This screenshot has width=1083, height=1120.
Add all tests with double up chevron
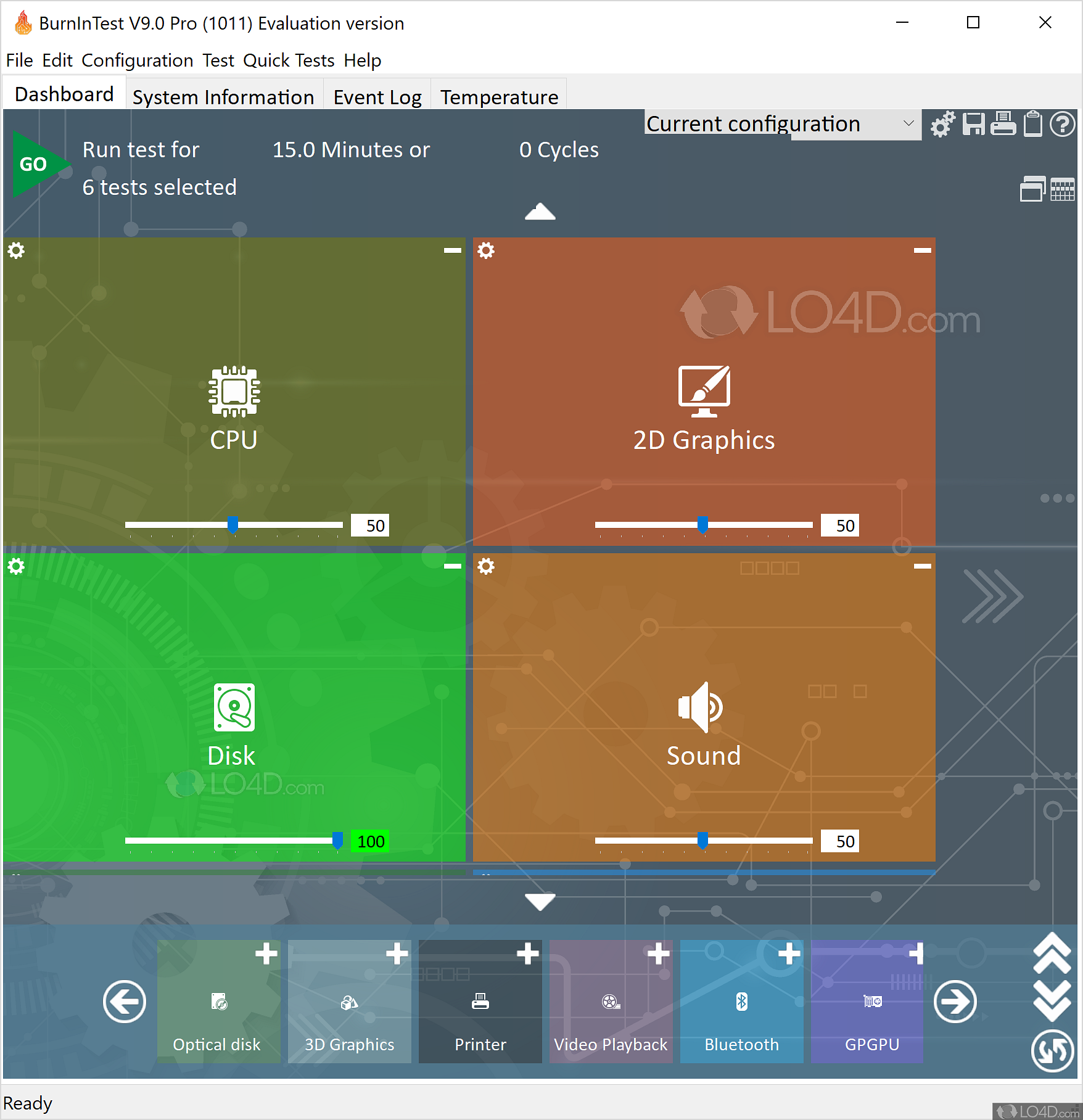(x=1052, y=953)
